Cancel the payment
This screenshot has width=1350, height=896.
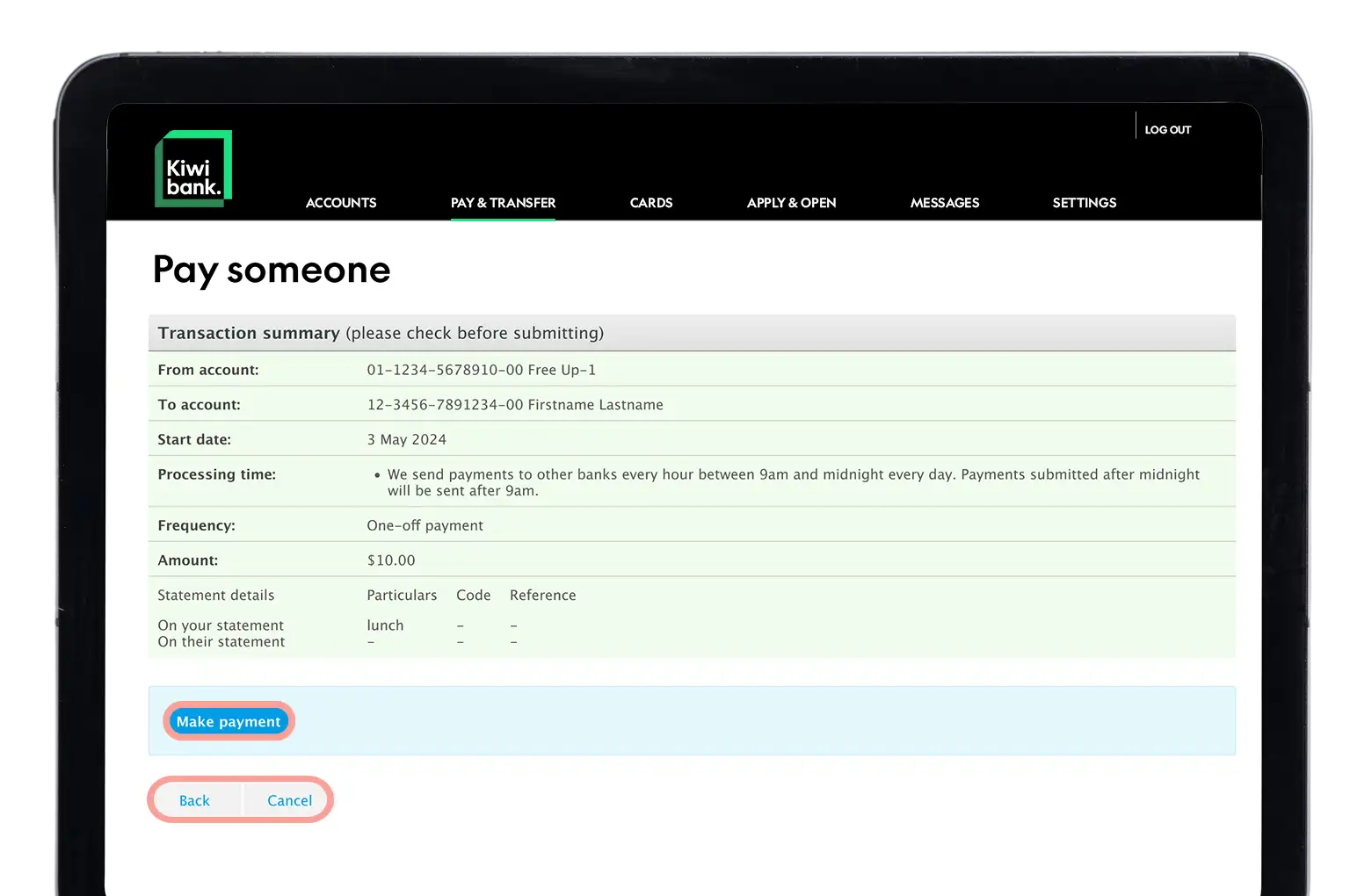[289, 800]
